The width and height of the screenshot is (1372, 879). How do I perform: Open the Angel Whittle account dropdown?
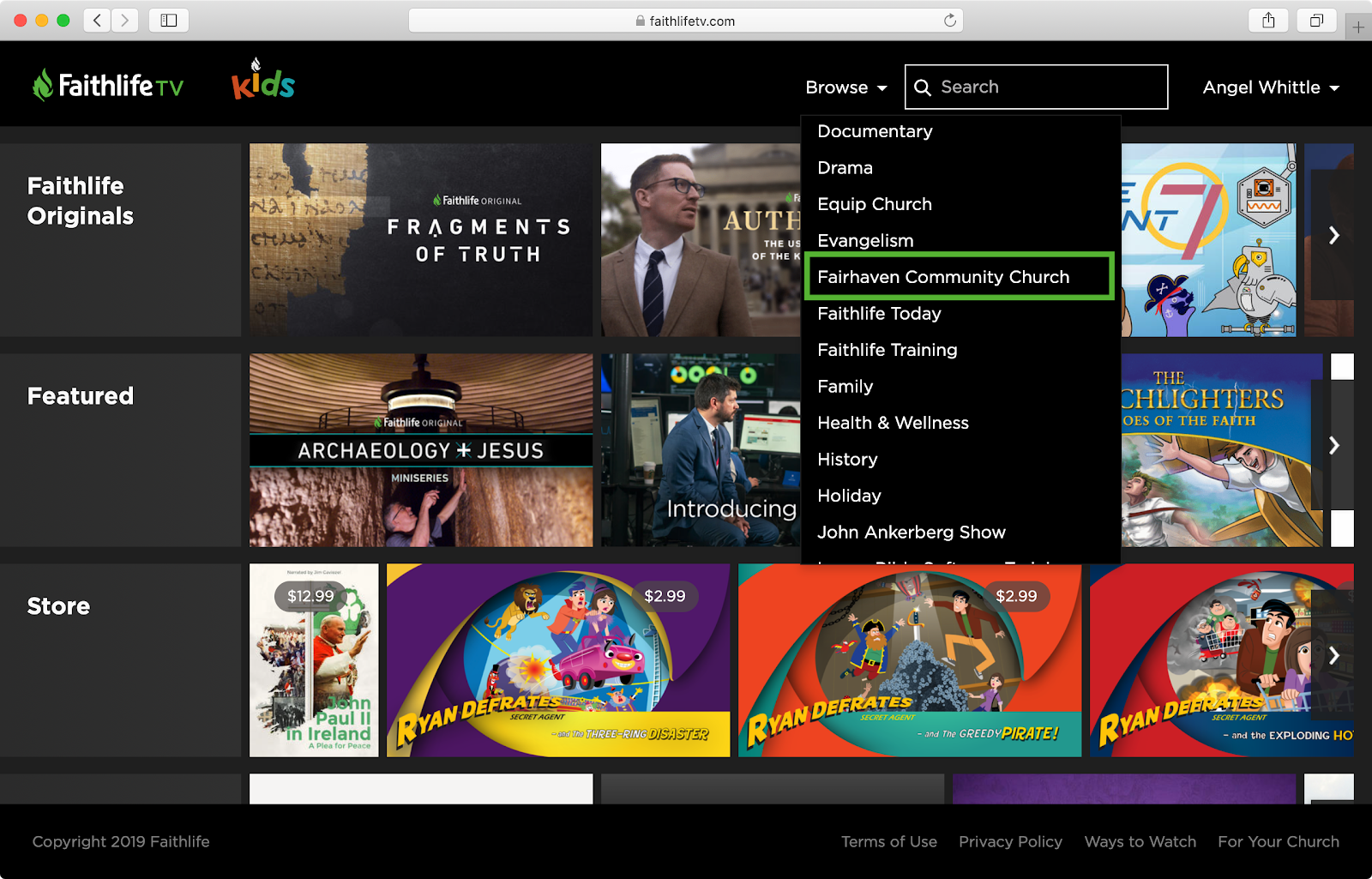tap(1271, 87)
